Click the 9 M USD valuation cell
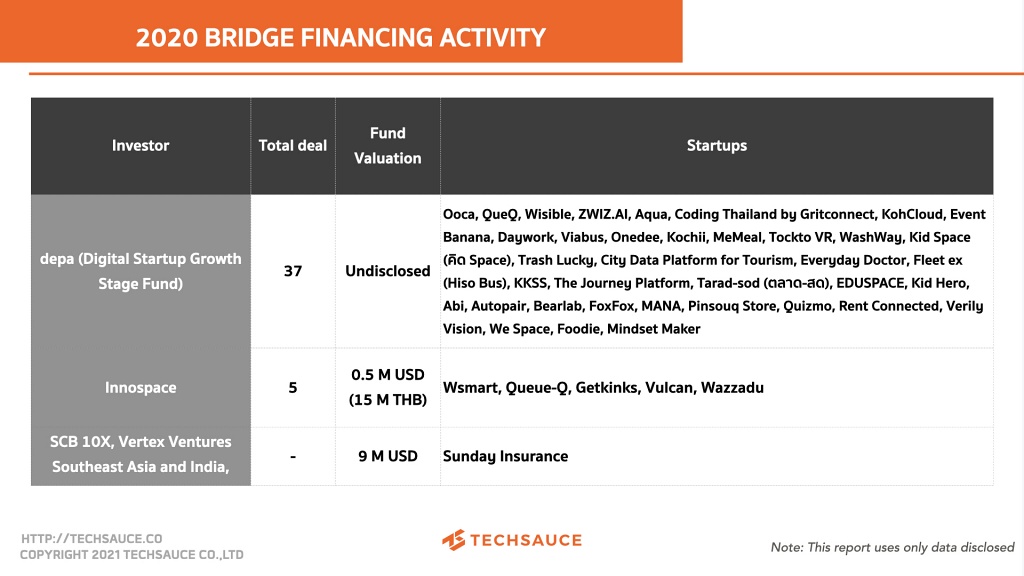The width and height of the screenshot is (1024, 576). (388, 456)
